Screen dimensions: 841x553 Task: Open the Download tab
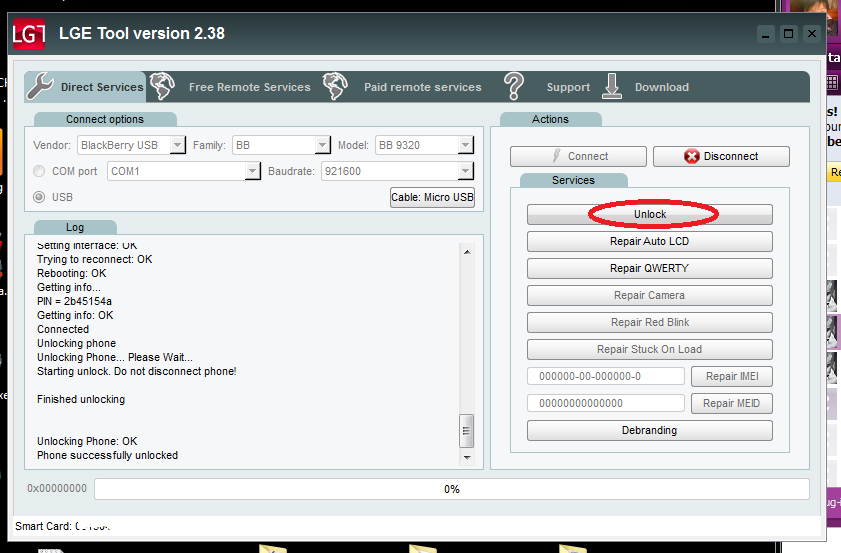662,87
